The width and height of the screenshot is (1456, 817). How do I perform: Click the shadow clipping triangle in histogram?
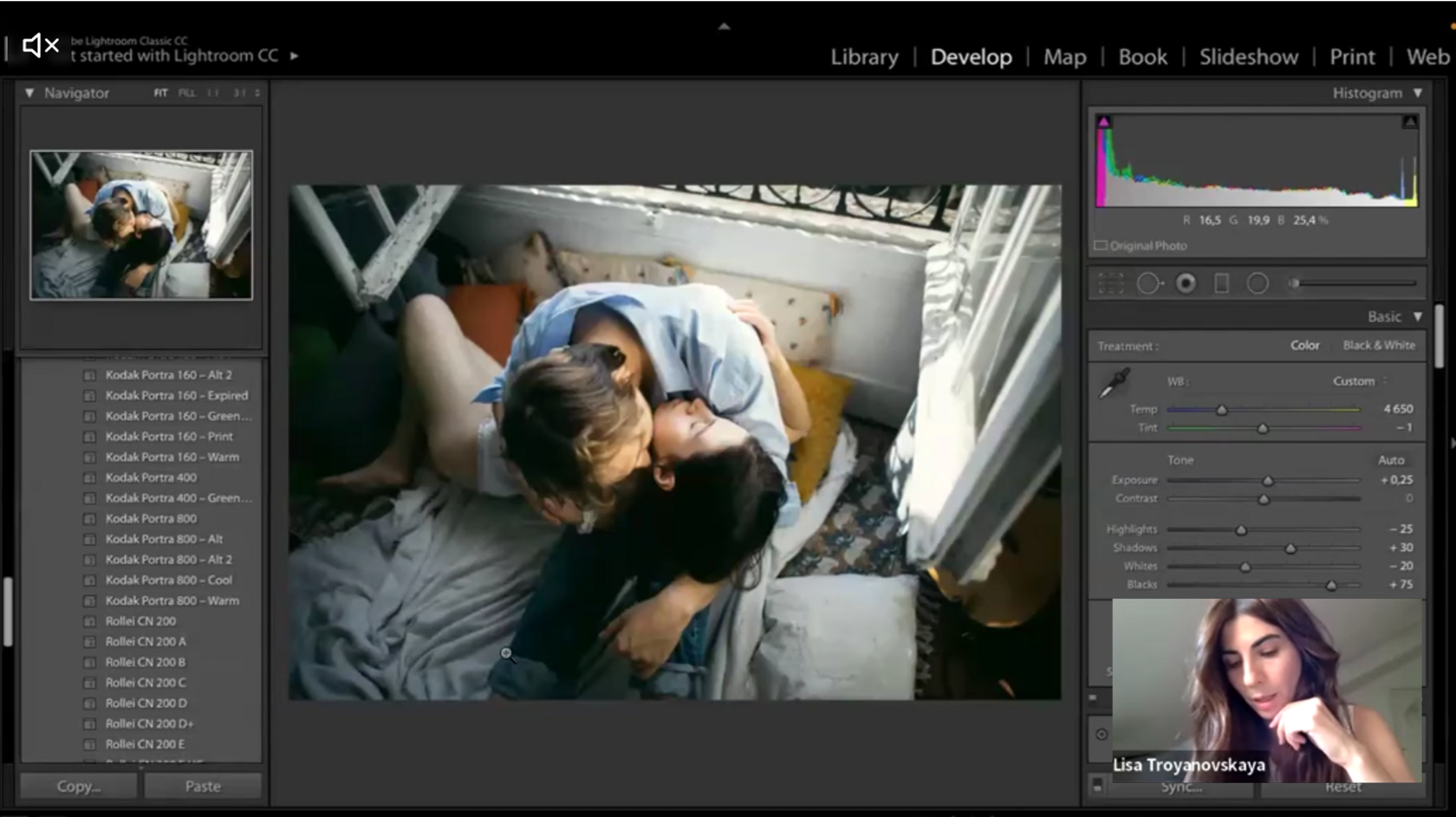click(1103, 122)
